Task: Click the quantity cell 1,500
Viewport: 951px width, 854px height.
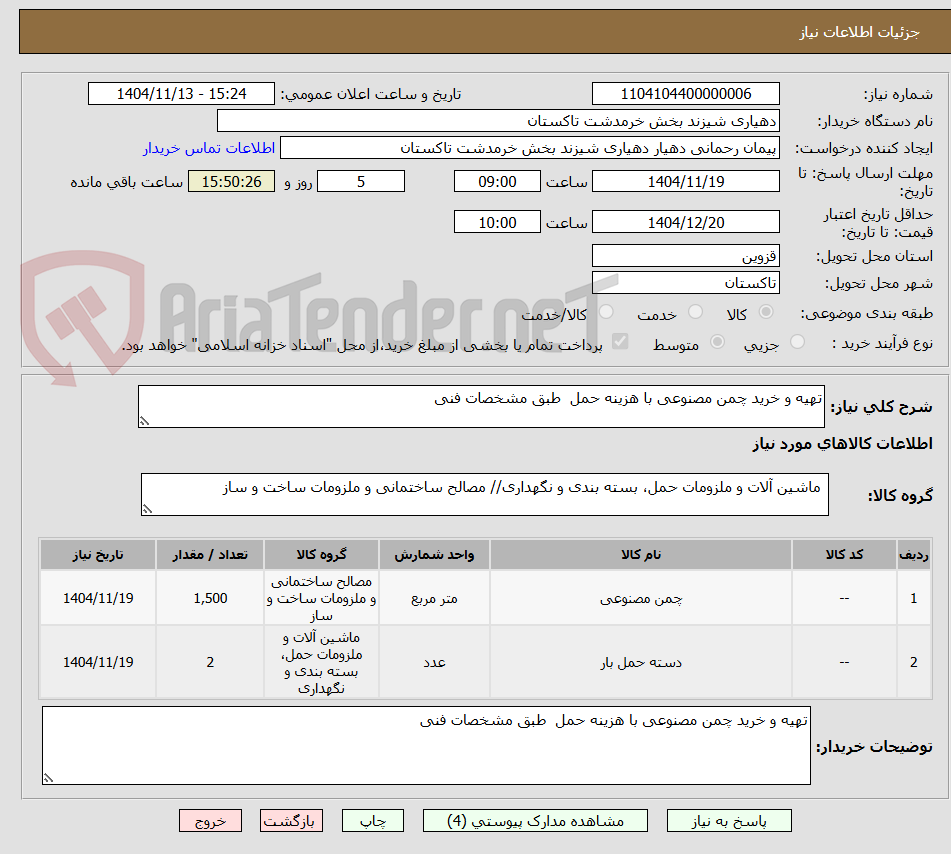Action: click(x=210, y=598)
